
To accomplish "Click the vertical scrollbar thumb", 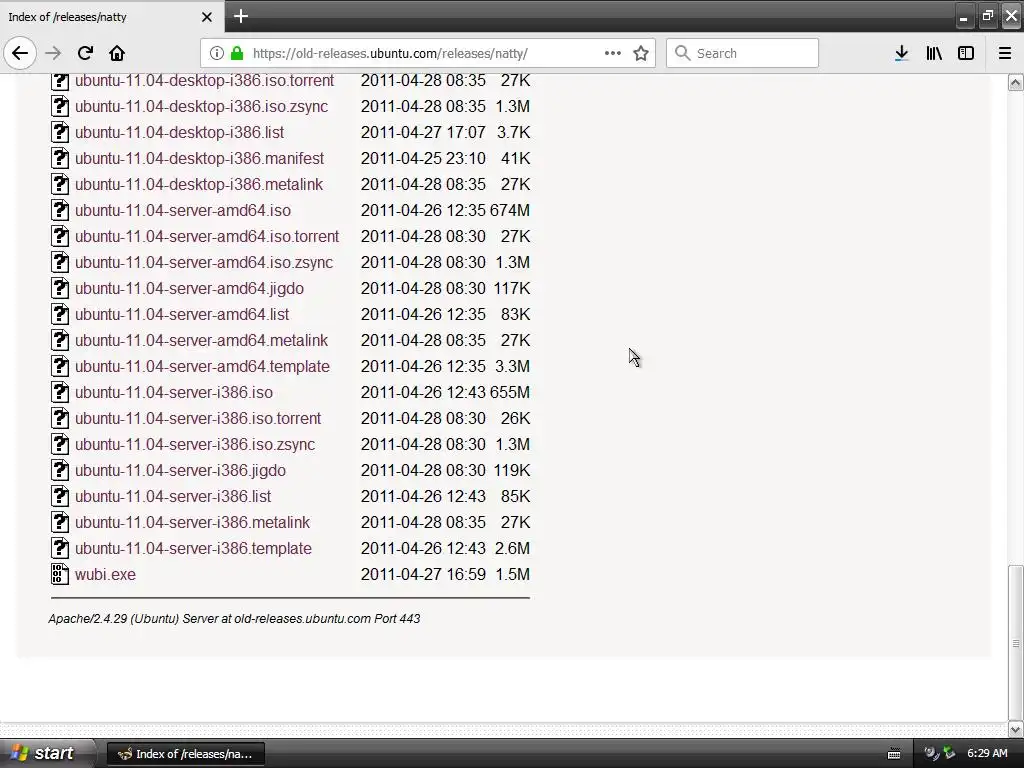I will [1016, 643].
